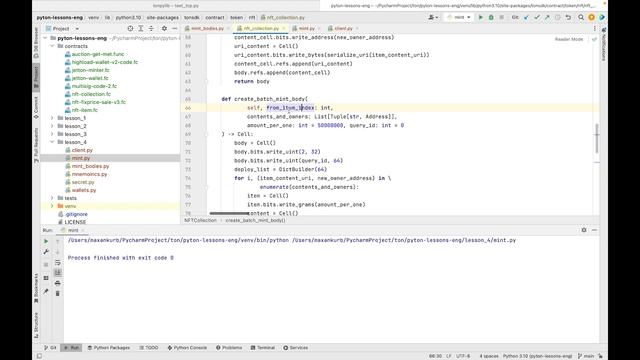Open Problems tool window
Screen dimensions: 640x360
pyautogui.click(x=229, y=348)
